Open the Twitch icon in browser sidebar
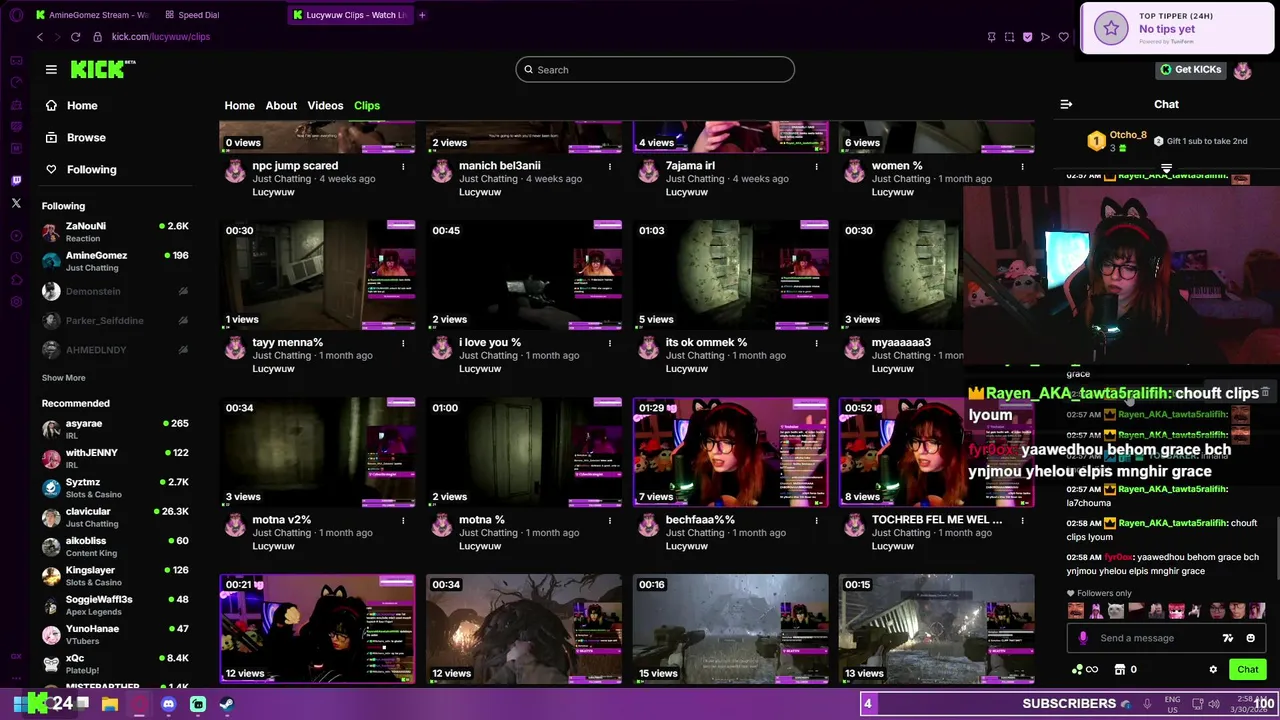Viewport: 1280px width, 720px height. coord(16,181)
